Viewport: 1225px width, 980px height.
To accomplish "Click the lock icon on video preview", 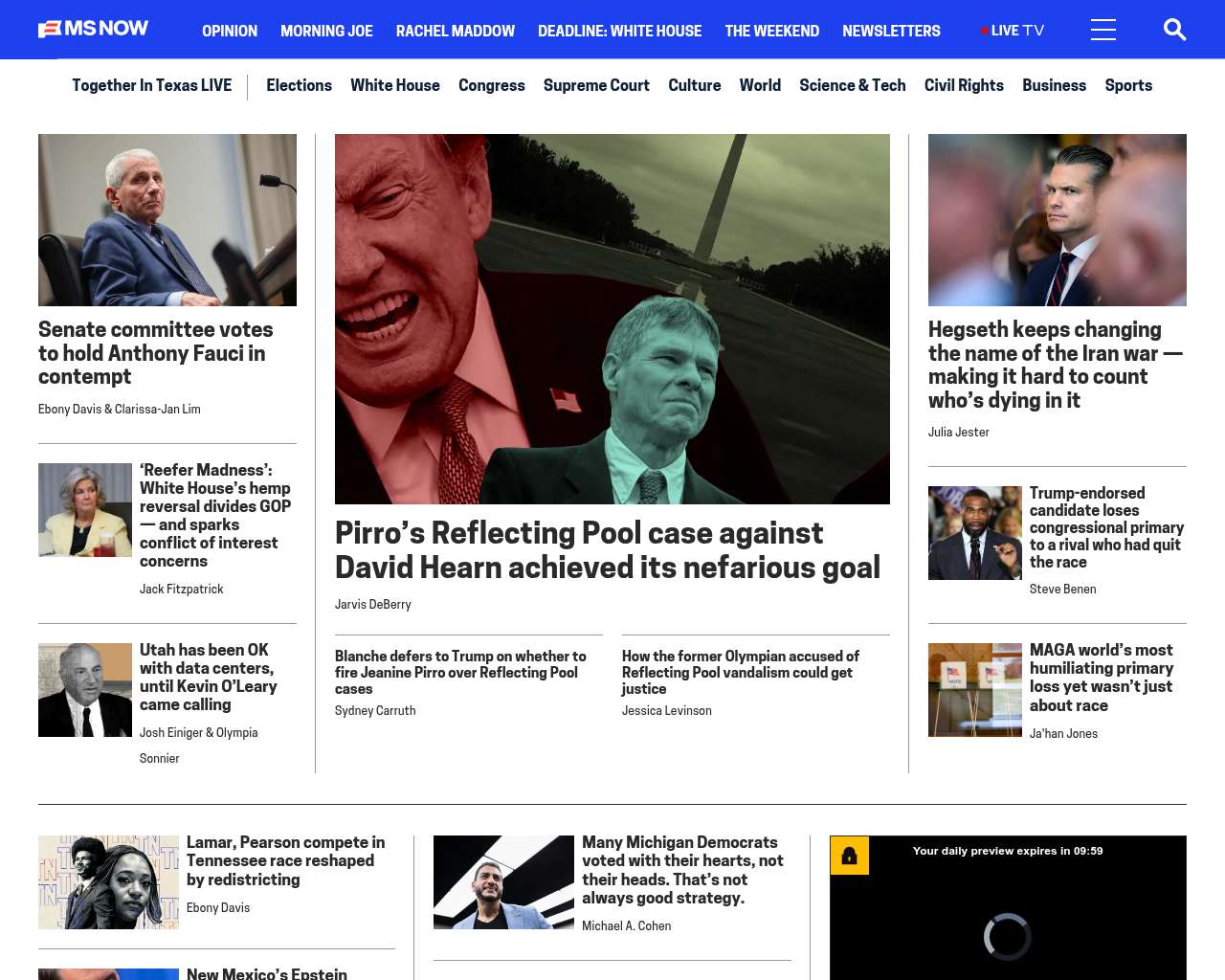I will click(849, 856).
